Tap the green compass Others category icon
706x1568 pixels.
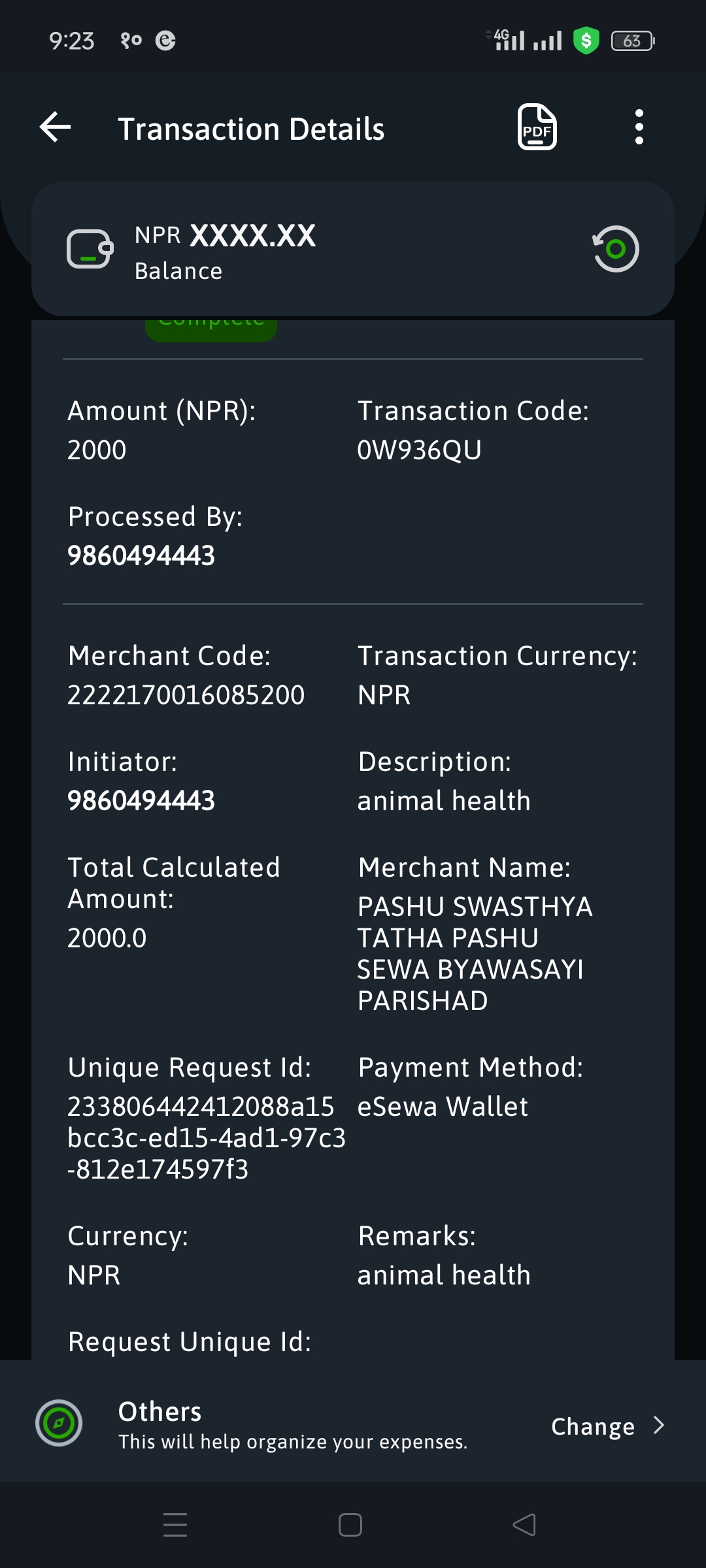[x=59, y=1423]
